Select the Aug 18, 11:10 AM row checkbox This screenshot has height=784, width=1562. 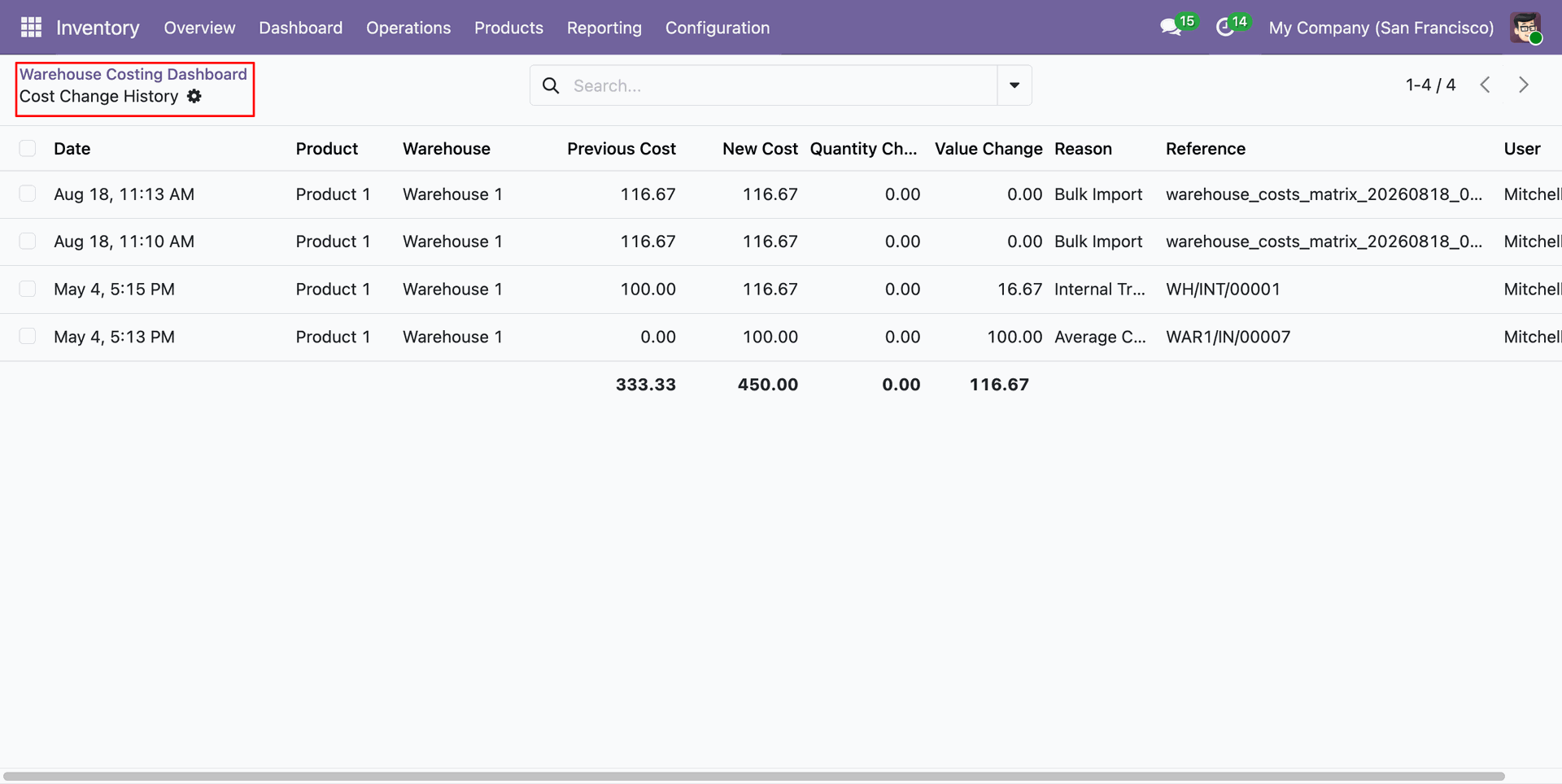[x=28, y=241]
